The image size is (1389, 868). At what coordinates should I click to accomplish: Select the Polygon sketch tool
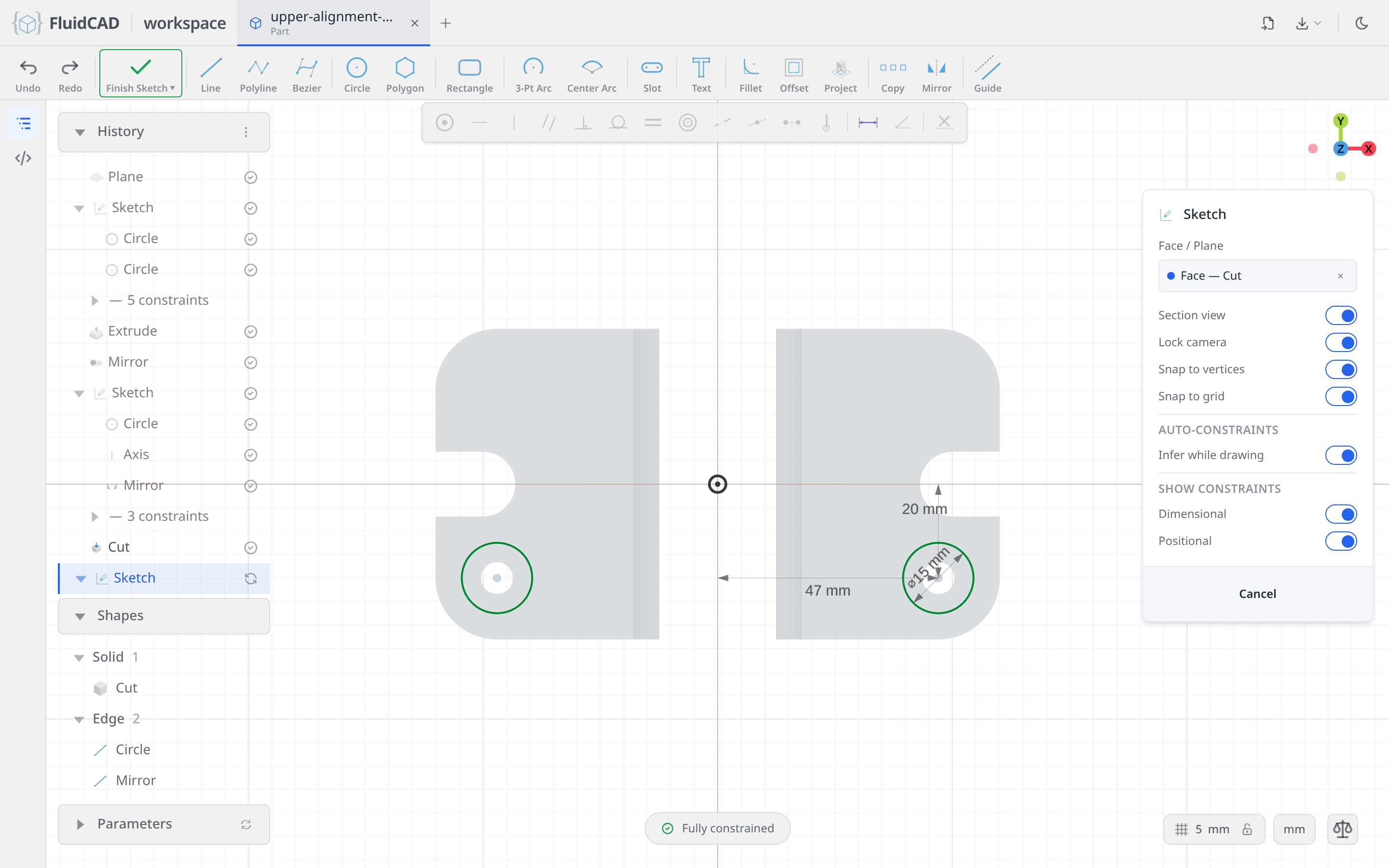(405, 74)
